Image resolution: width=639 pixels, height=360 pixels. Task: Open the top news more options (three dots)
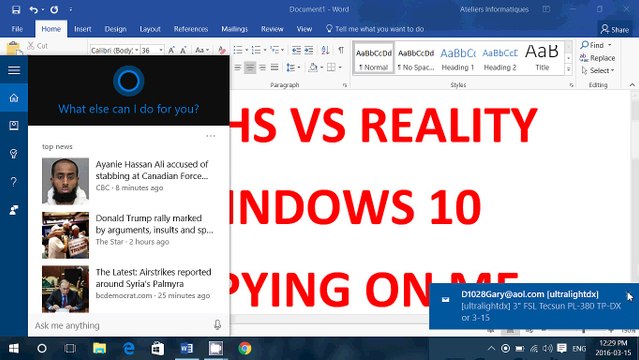pyautogui.click(x=211, y=136)
